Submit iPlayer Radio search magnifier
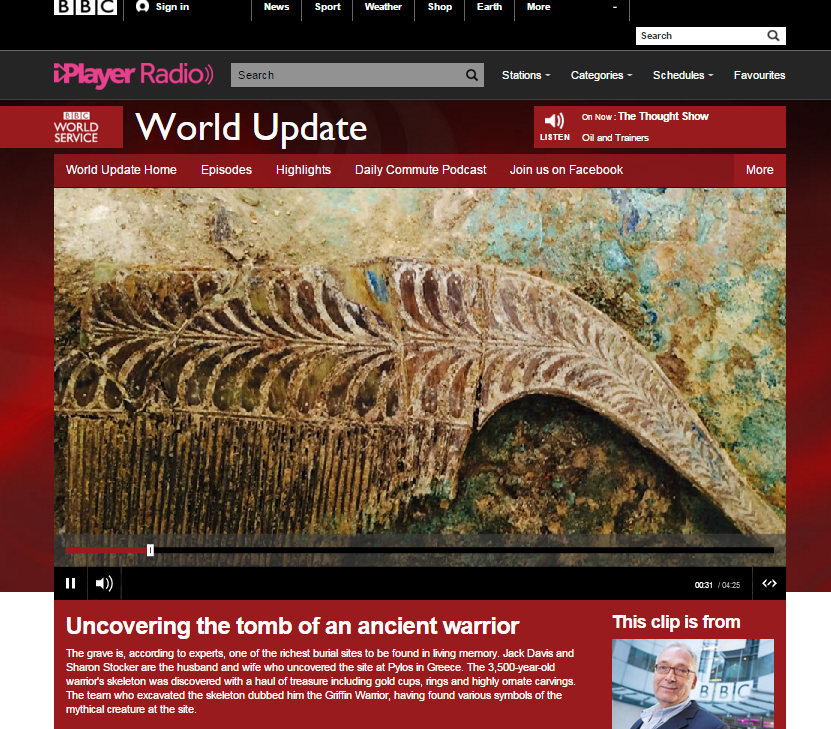Image resolution: width=831 pixels, height=729 pixels. click(x=472, y=75)
